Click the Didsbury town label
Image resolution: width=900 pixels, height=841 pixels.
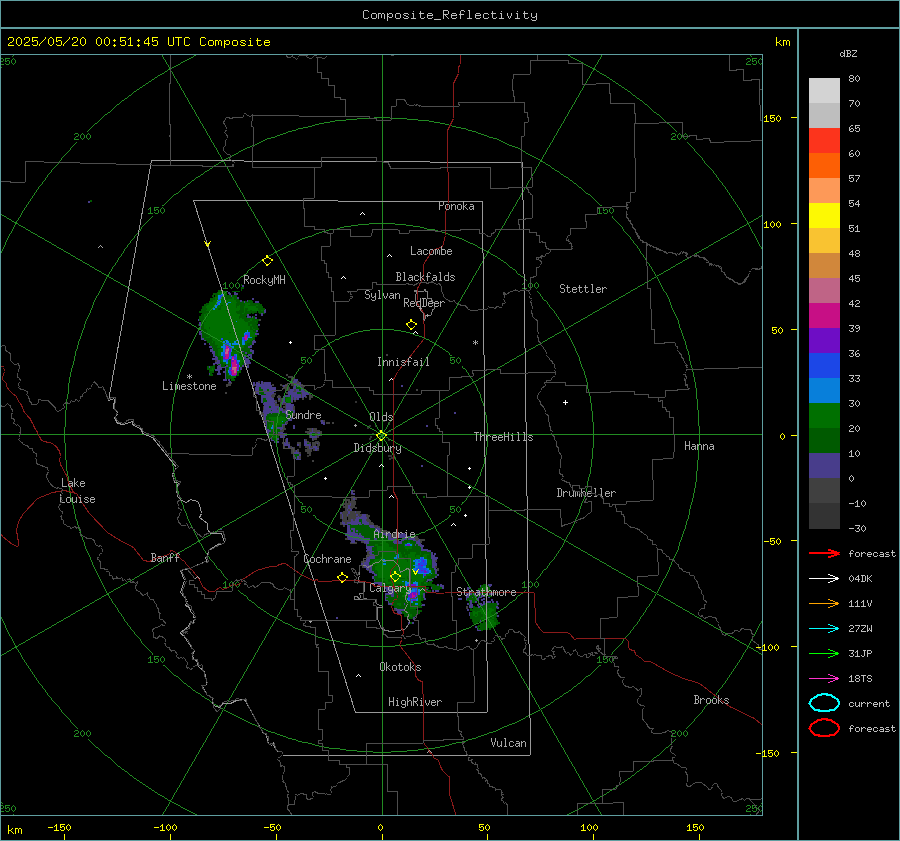377,448
